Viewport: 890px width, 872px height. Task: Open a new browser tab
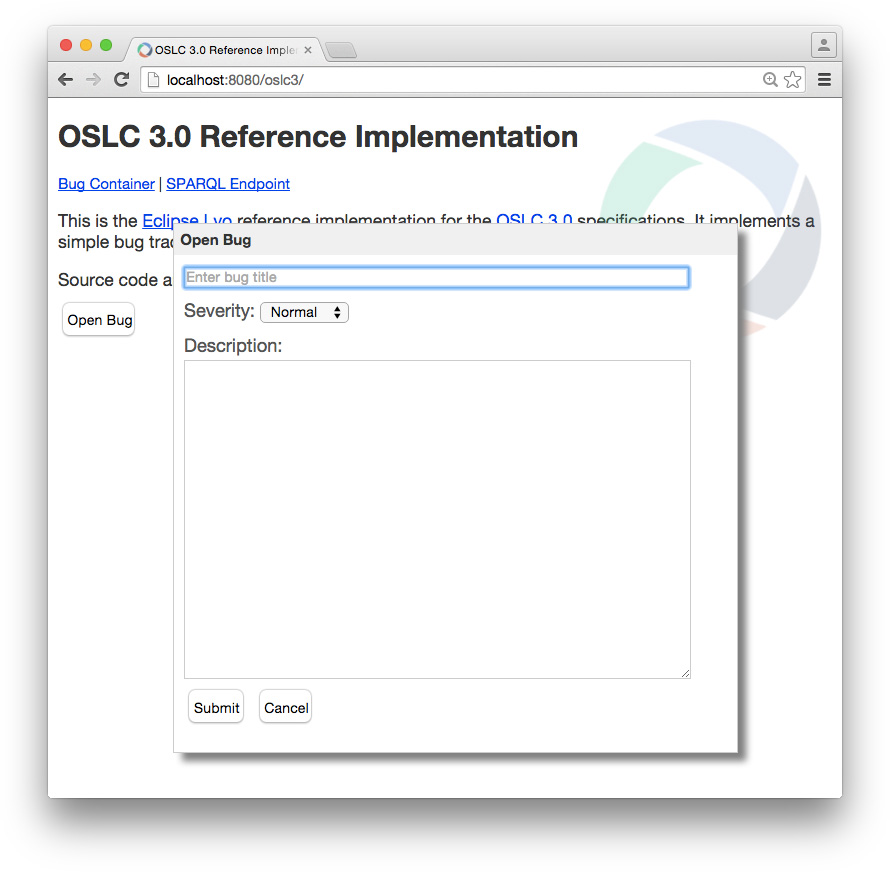[341, 51]
